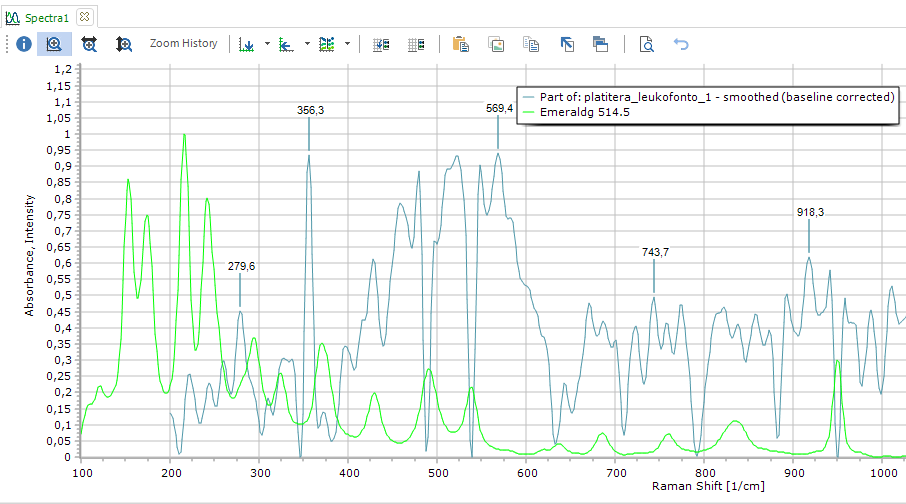Screen dimensions: 906x504
Task: Click the X-axis scaling icon
Action: pos(286,44)
